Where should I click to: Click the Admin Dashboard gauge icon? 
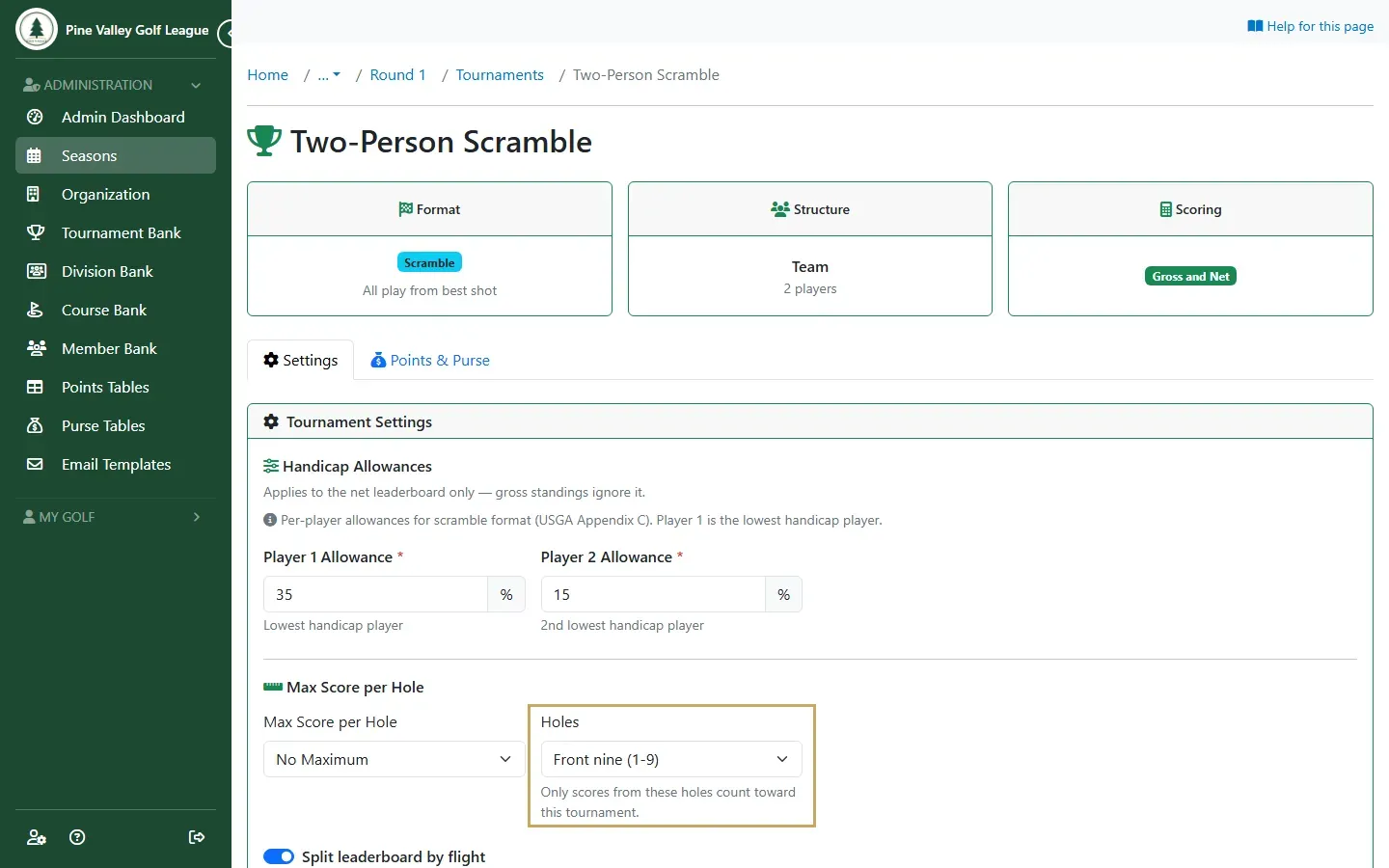35,117
